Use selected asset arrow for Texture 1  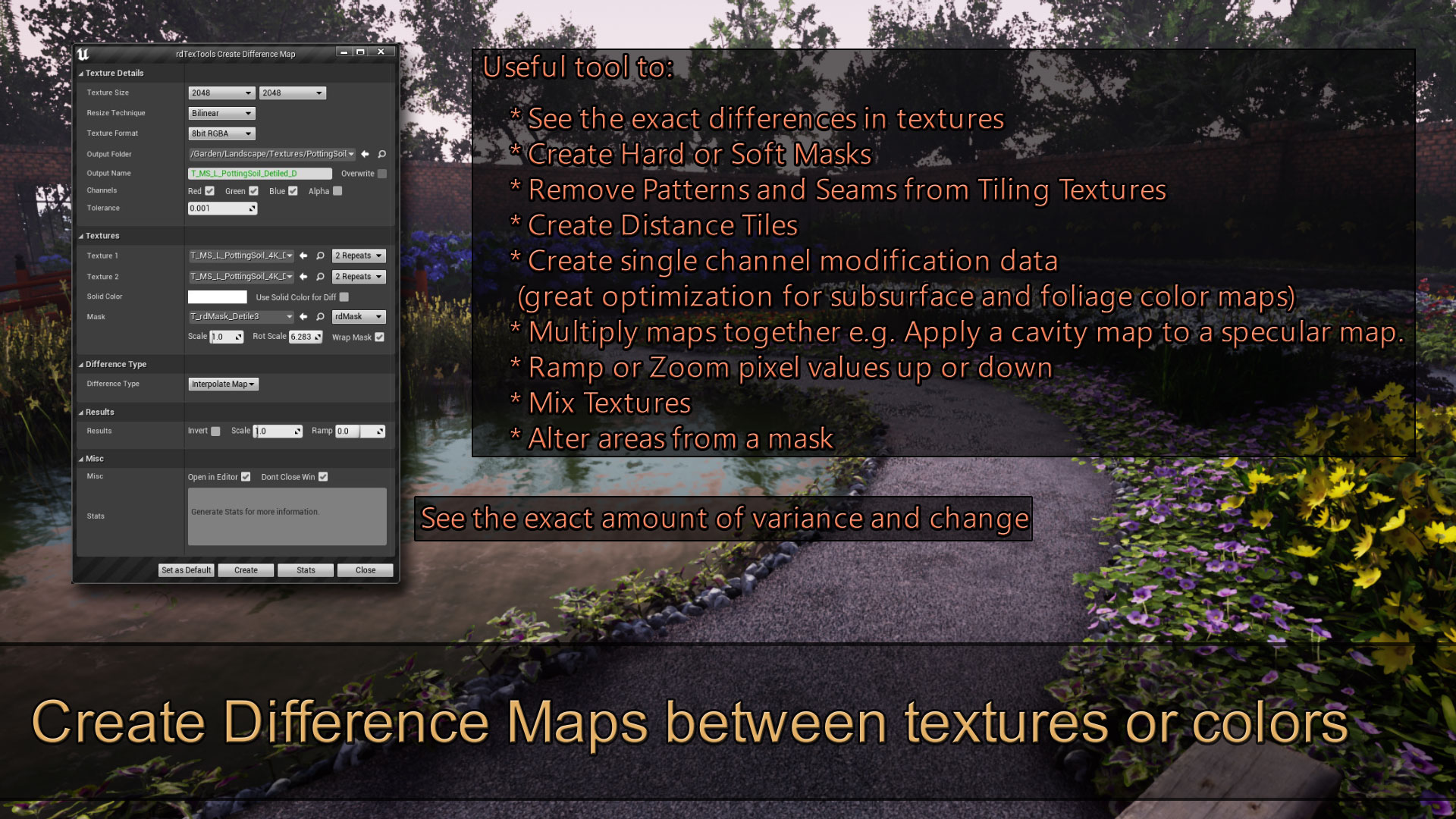(x=303, y=256)
